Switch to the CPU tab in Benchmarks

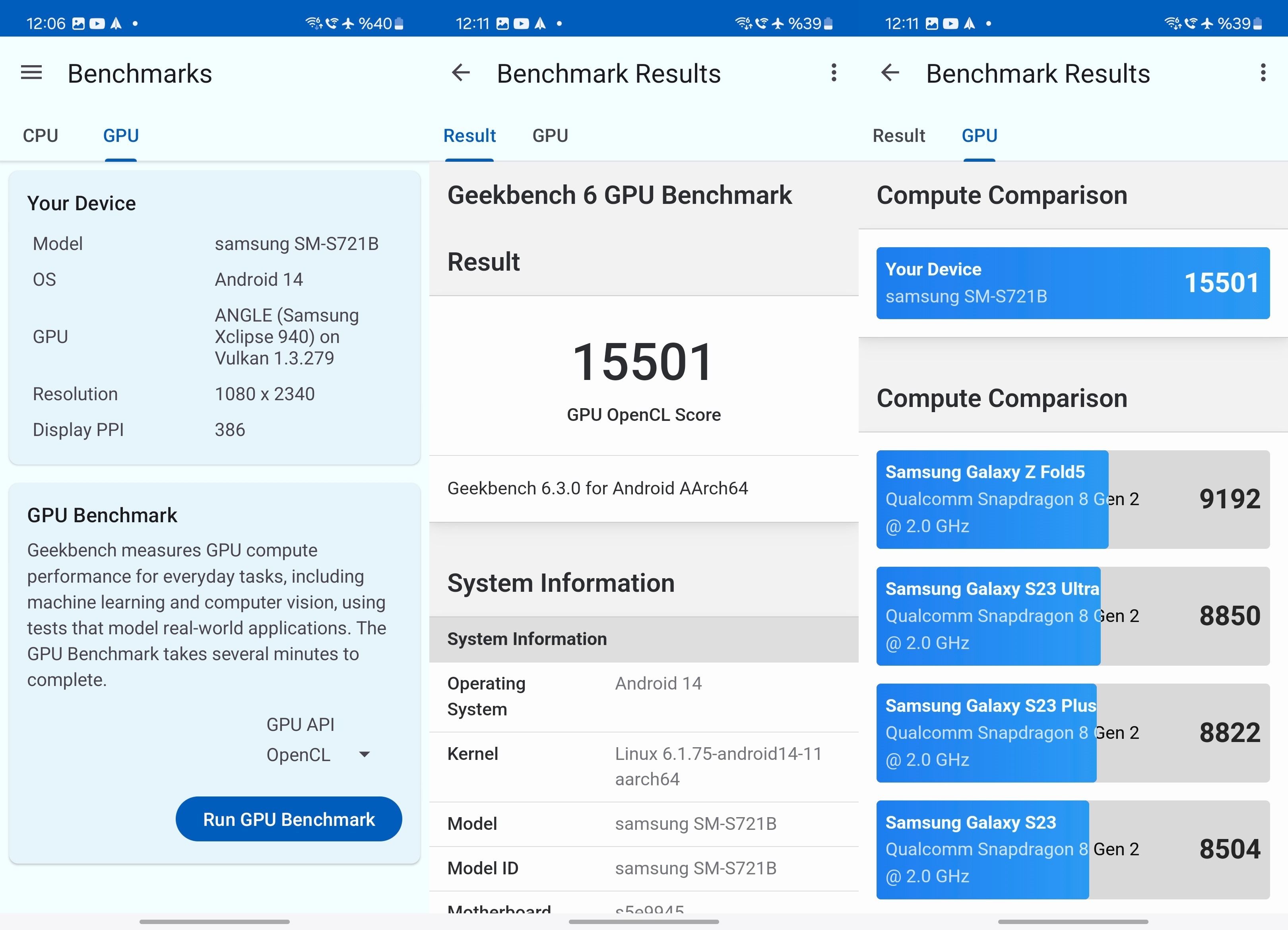[x=40, y=136]
